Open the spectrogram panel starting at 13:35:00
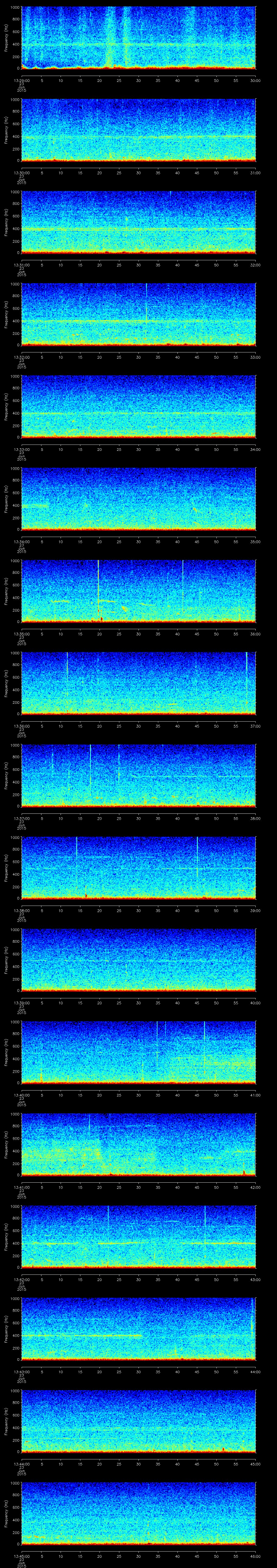This screenshot has height=1568, width=277. tap(139, 591)
